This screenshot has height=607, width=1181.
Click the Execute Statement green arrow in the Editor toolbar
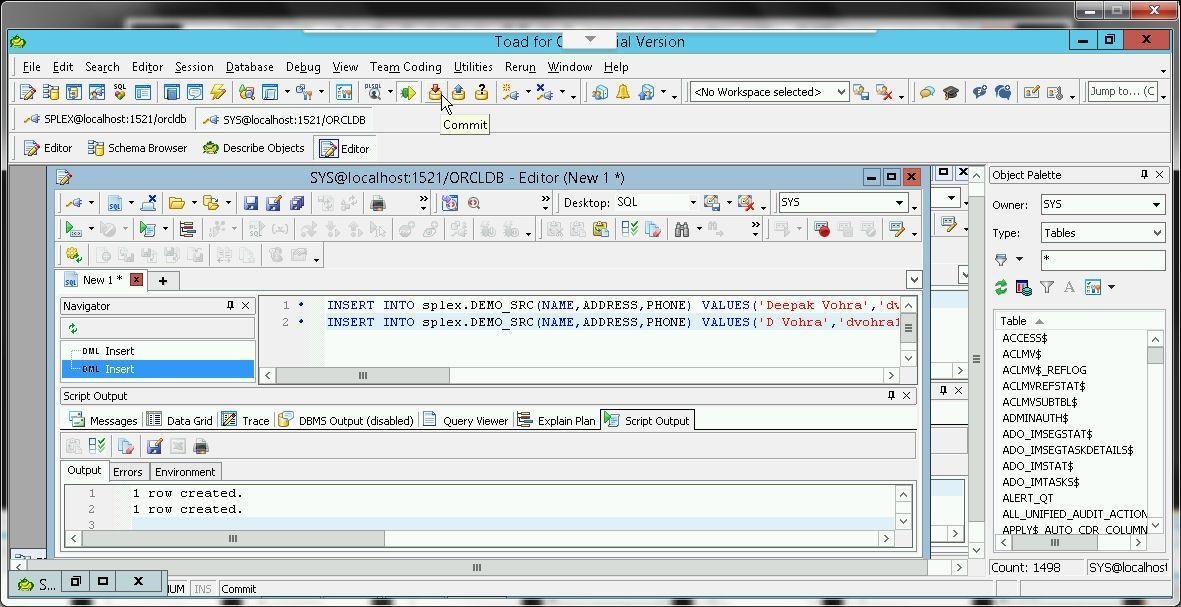click(x=73, y=229)
